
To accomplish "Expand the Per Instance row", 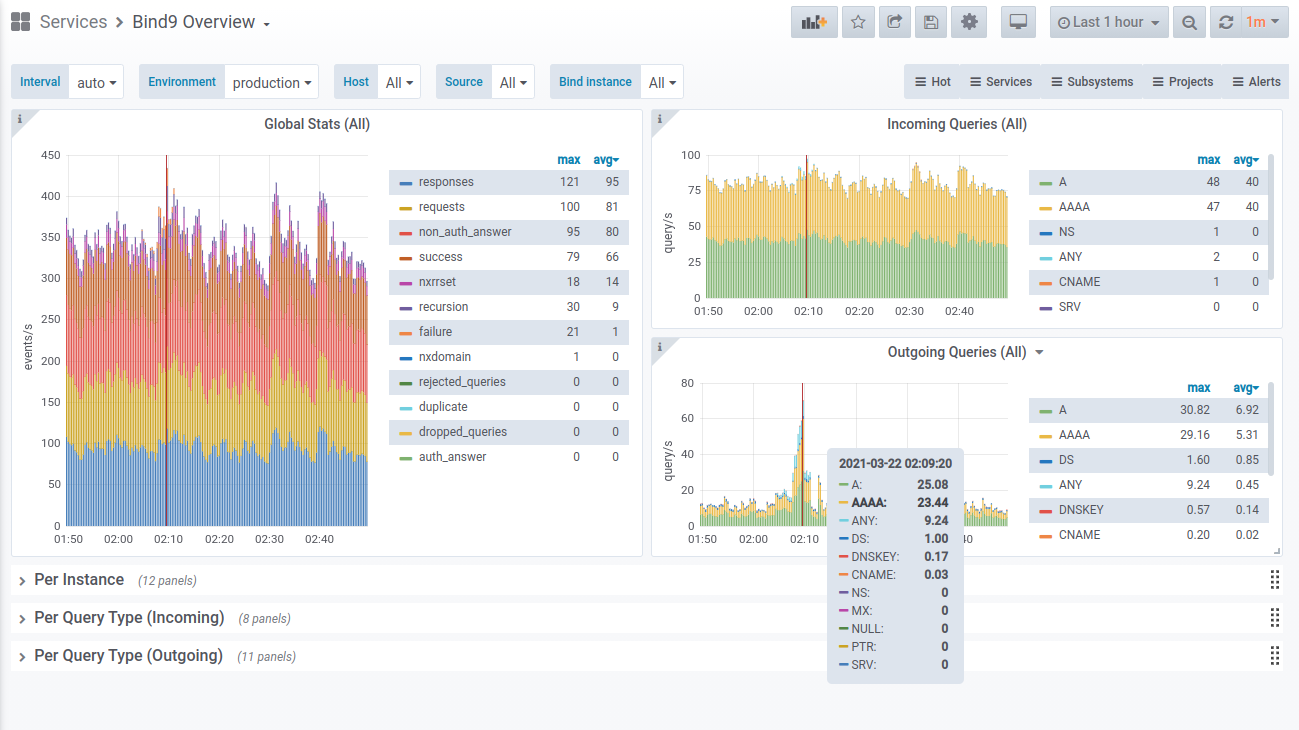I will (79, 580).
